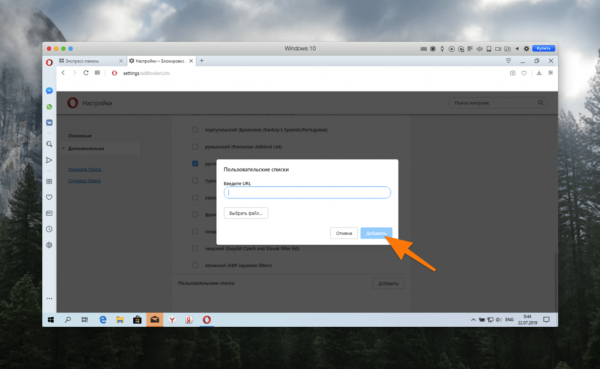Open WhatsApp in the Opera sidebar
Screen dimensions: 600x369
click(x=49, y=107)
